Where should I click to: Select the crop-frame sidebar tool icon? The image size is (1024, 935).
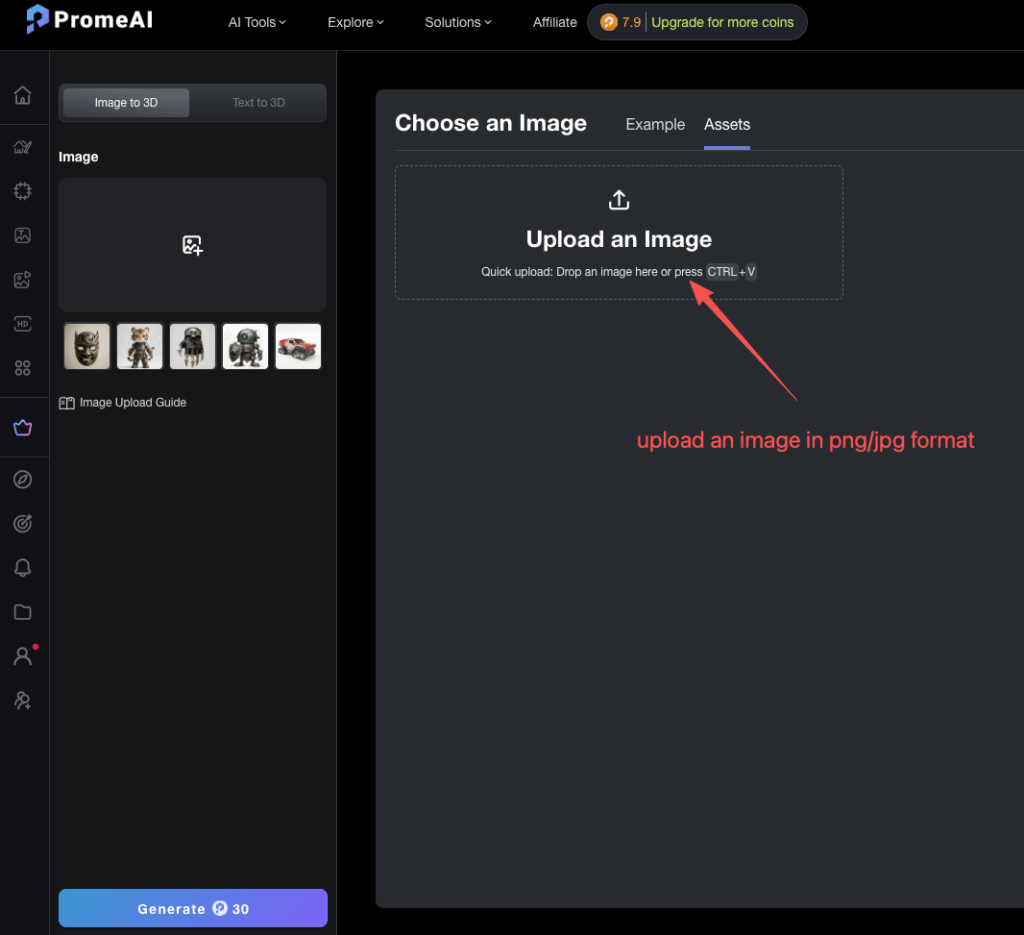23,191
